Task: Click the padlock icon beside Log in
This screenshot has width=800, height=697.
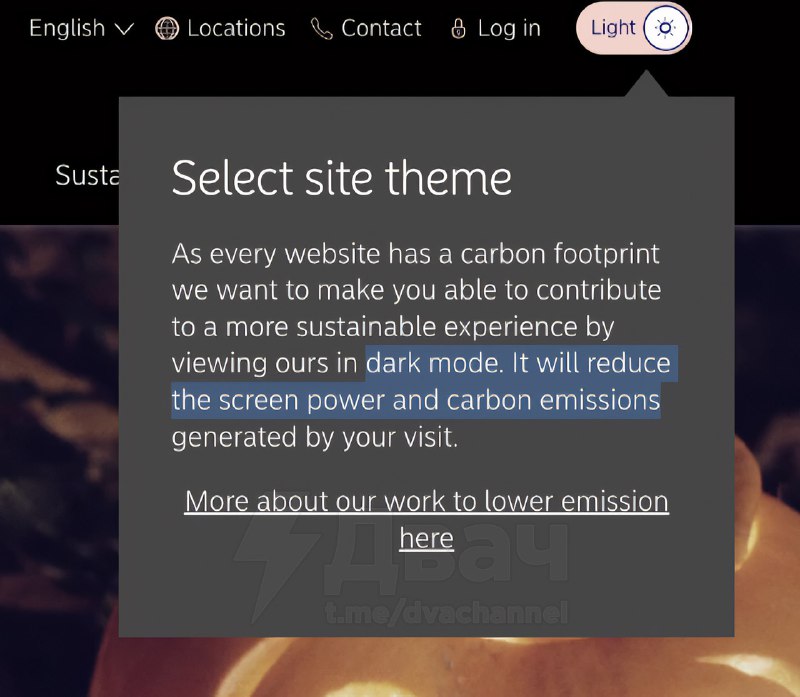Action: click(459, 29)
